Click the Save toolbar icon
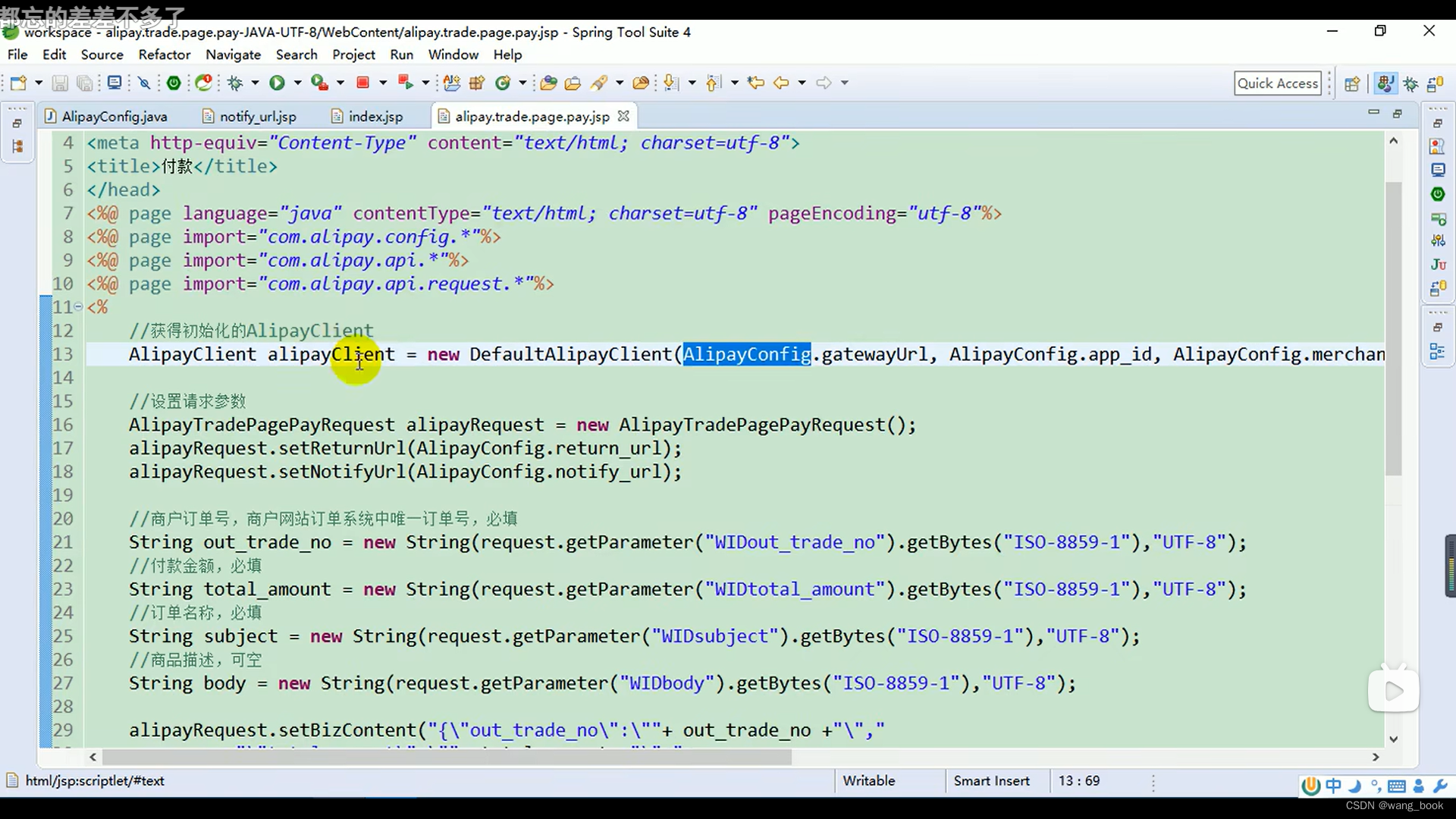This screenshot has width=1456, height=819. click(60, 83)
